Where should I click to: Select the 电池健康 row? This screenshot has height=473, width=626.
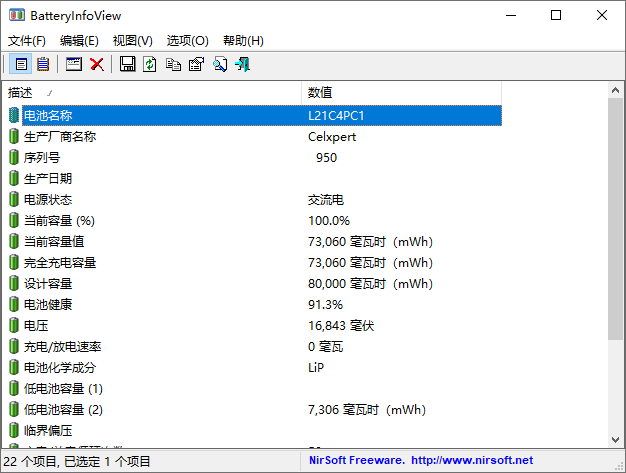point(48,305)
